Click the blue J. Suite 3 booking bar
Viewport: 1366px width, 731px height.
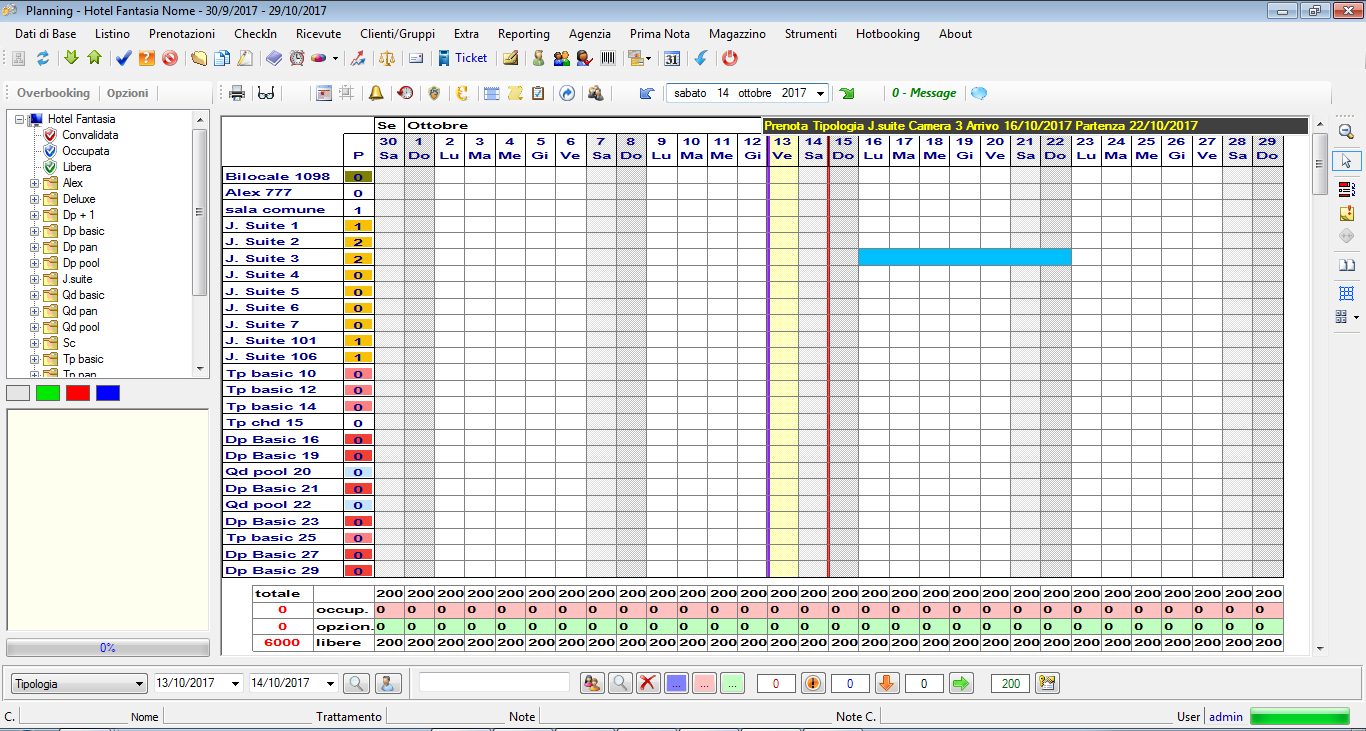pyautogui.click(x=965, y=258)
